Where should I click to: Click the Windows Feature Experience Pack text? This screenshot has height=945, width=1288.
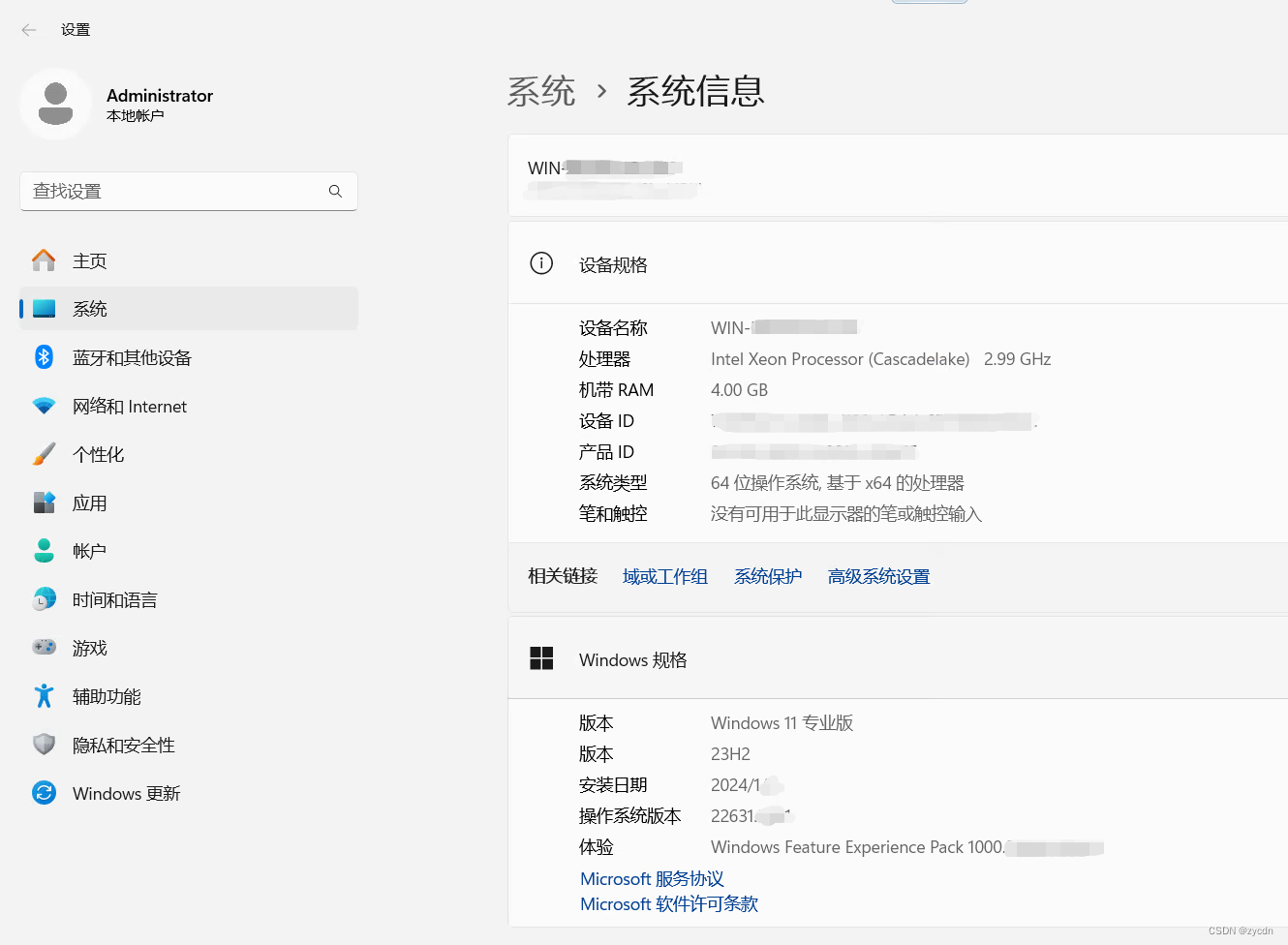point(857,847)
